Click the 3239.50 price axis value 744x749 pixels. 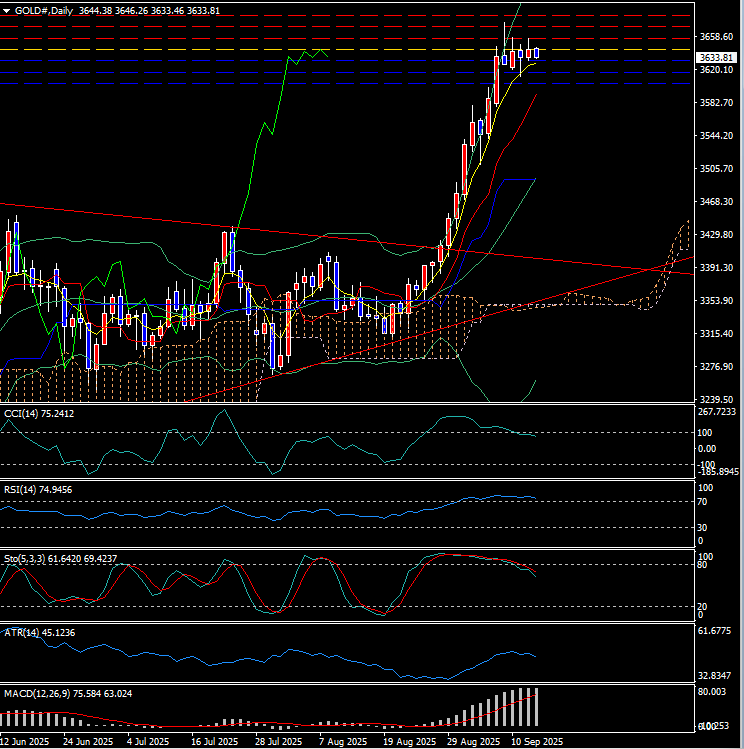click(716, 399)
